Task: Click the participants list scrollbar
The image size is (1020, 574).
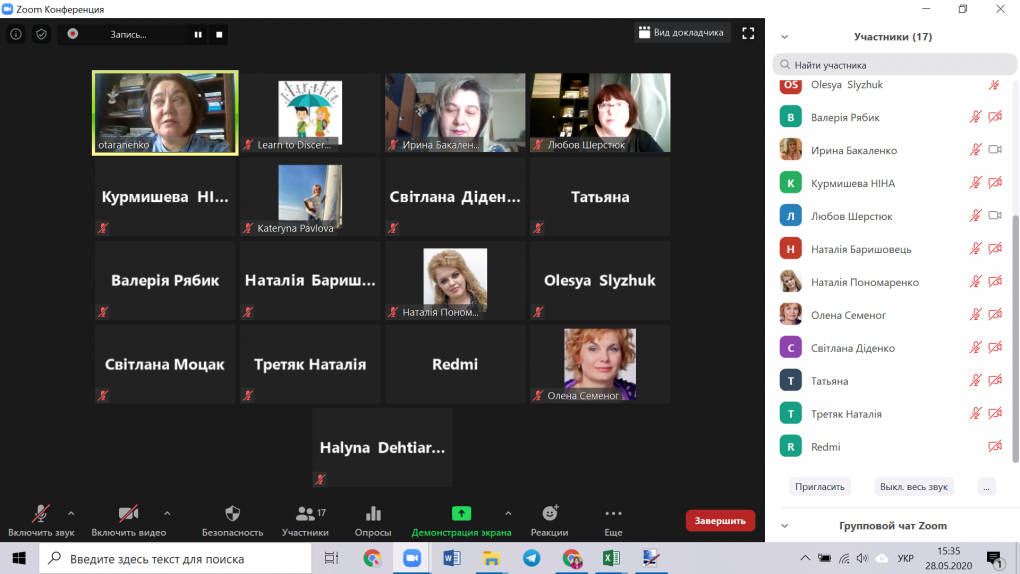Action: click(1015, 338)
